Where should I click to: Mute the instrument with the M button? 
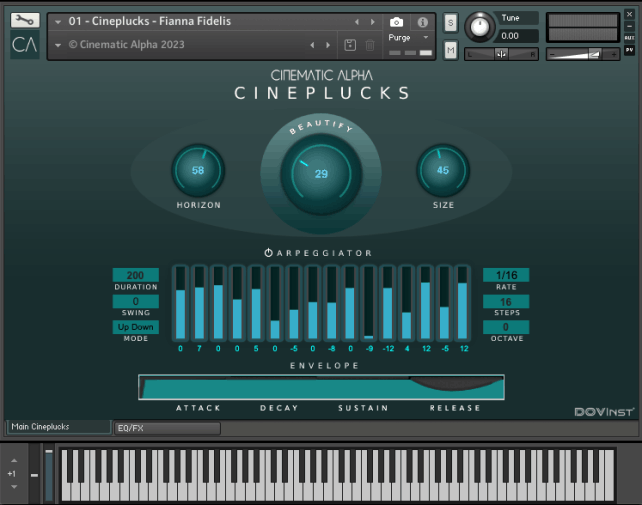[450, 50]
